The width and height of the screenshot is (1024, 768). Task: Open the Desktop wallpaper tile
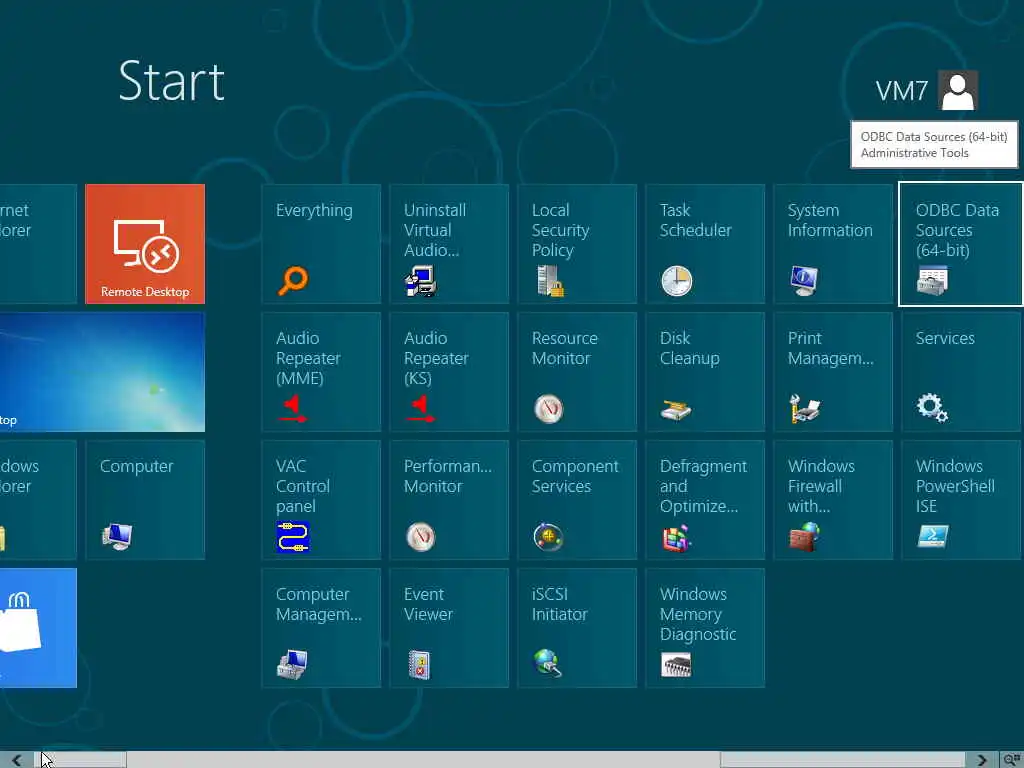(102, 372)
